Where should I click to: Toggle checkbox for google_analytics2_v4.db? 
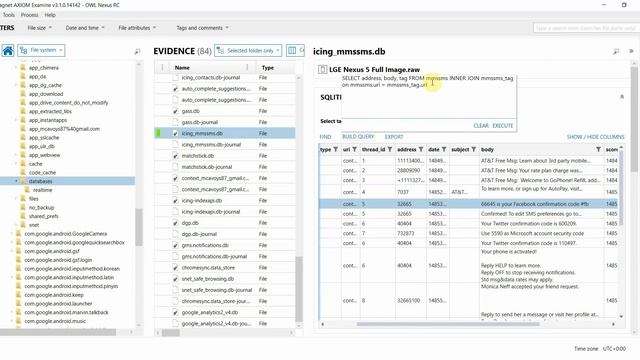pos(176,312)
